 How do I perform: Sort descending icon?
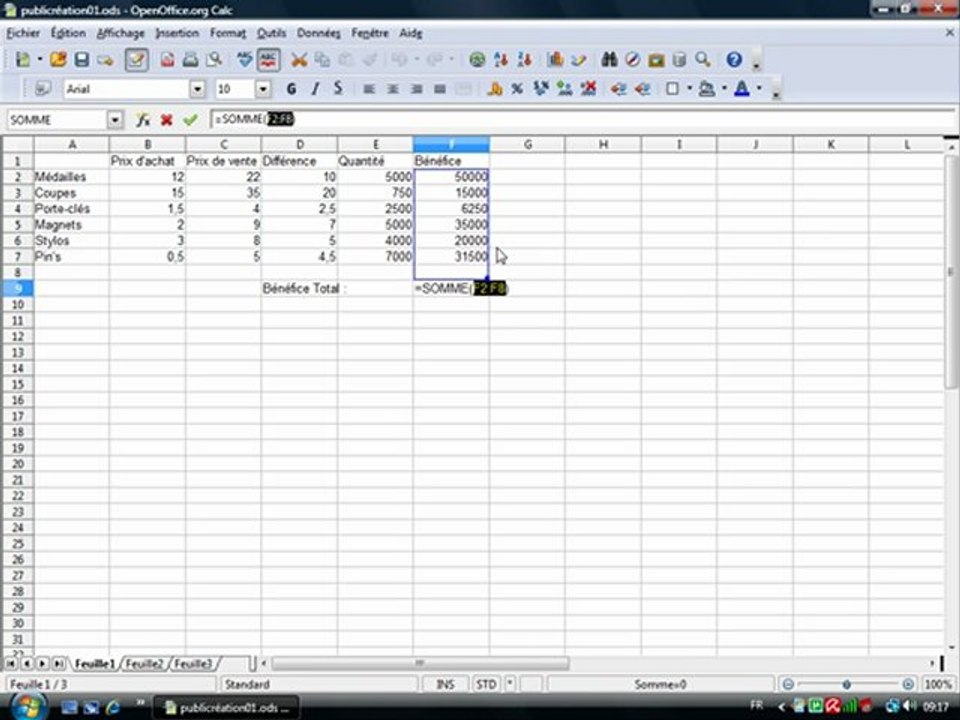click(x=524, y=59)
